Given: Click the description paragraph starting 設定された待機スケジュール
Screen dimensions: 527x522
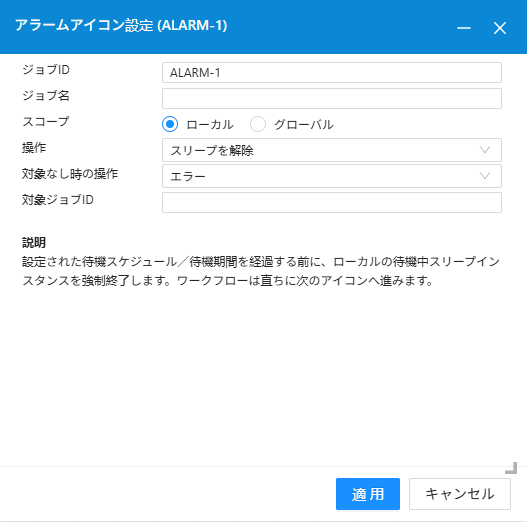Looking at the screenshot, I should (261, 271).
